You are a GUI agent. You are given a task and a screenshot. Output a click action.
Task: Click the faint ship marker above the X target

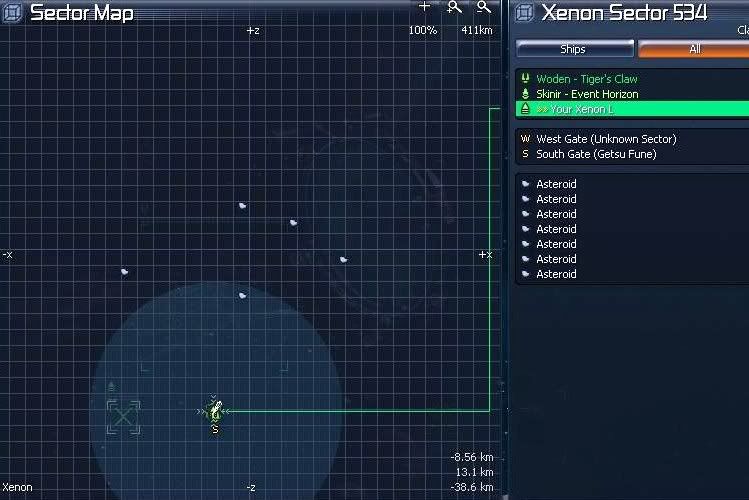point(111,386)
